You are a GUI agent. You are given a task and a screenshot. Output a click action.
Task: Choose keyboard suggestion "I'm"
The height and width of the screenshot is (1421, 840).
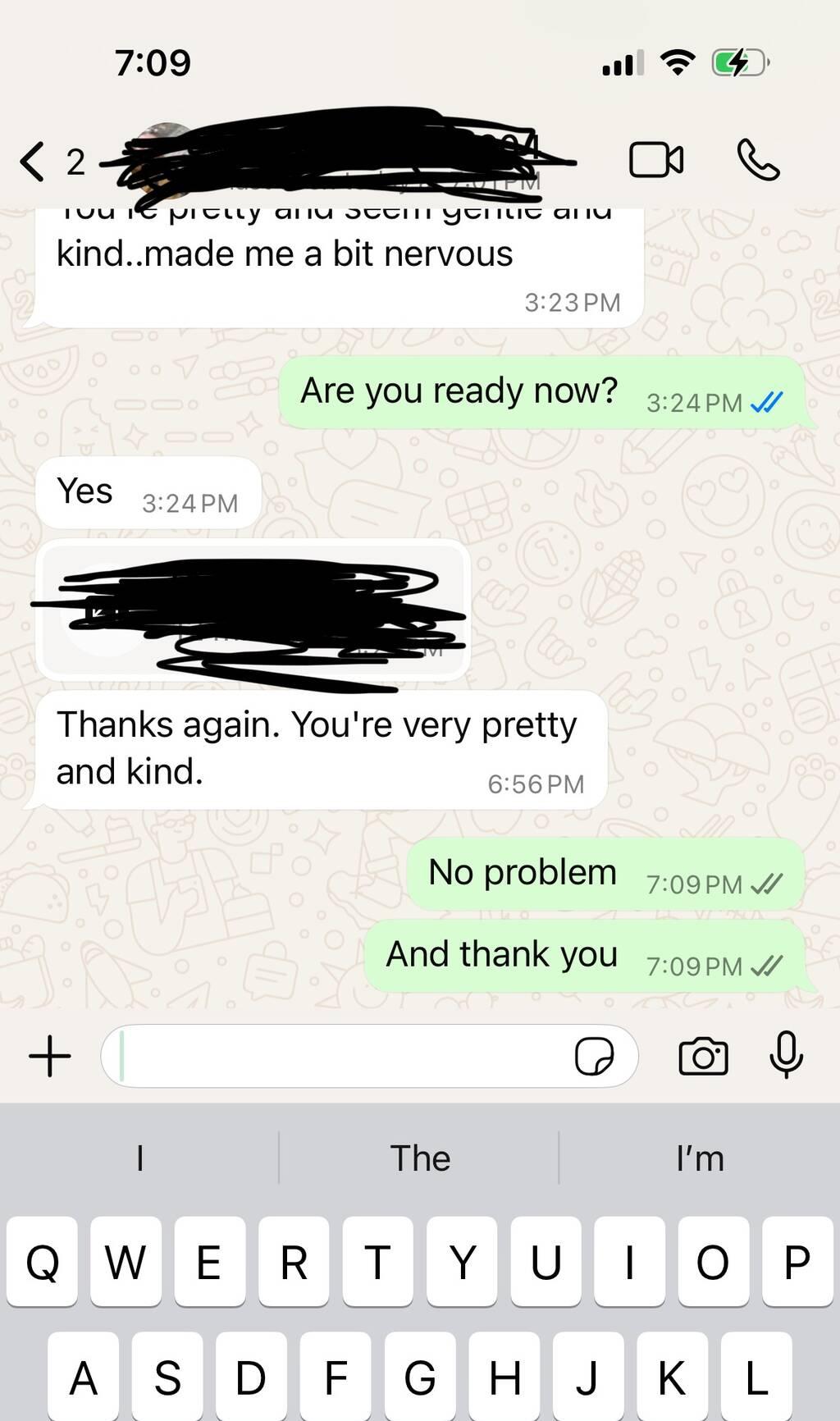tap(700, 1158)
